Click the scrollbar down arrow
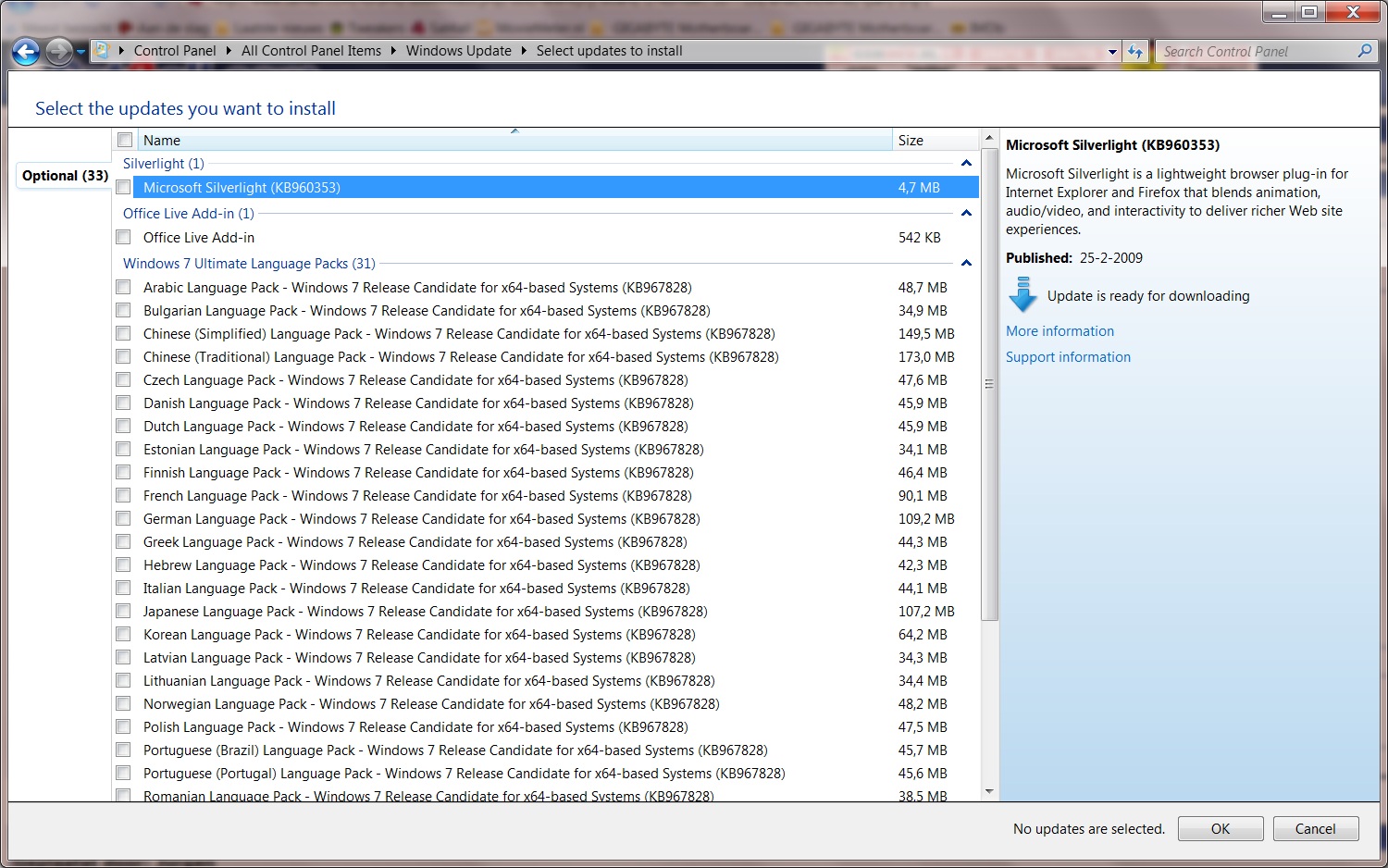Viewport: 1388px width, 868px height. tap(989, 792)
